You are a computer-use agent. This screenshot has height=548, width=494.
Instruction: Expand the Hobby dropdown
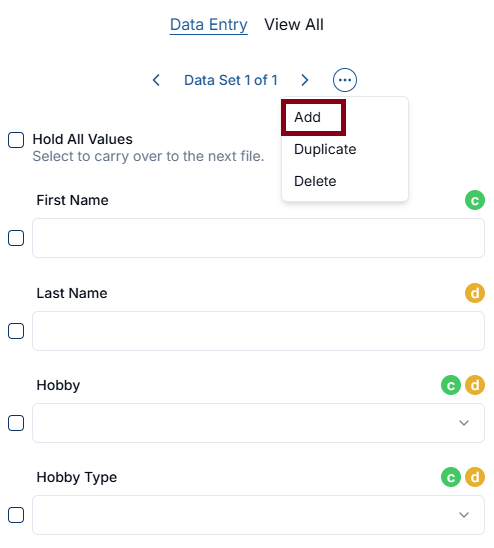(258, 423)
